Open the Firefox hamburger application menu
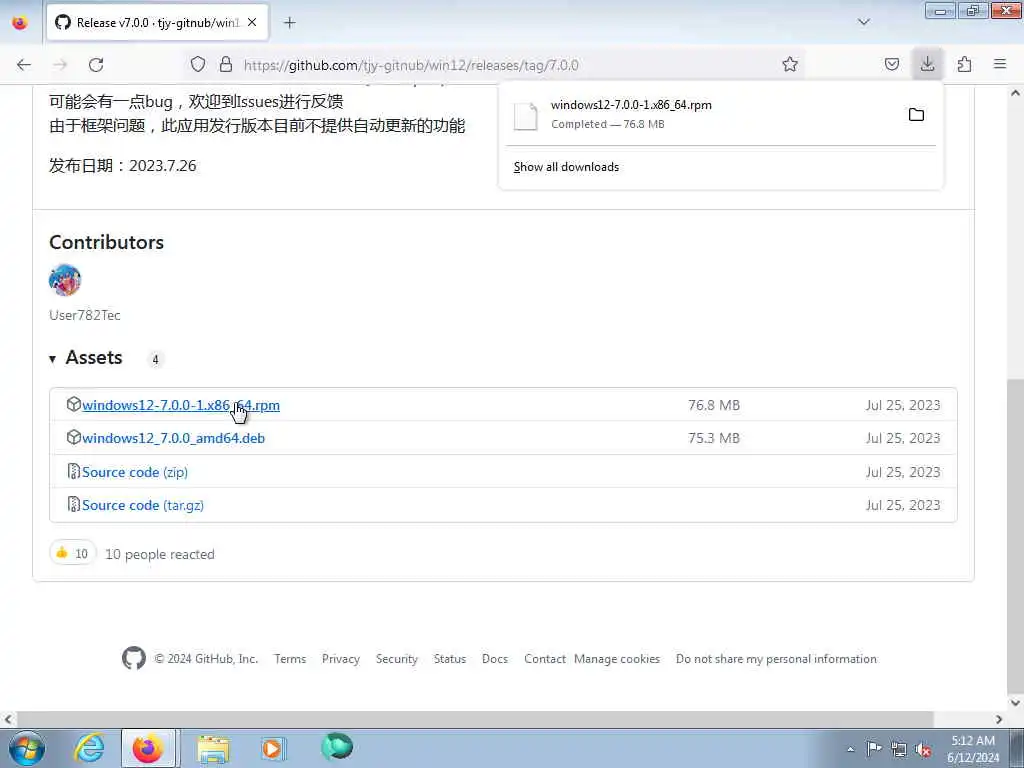Screen dimensions: 1024x768 click(x=1000, y=64)
